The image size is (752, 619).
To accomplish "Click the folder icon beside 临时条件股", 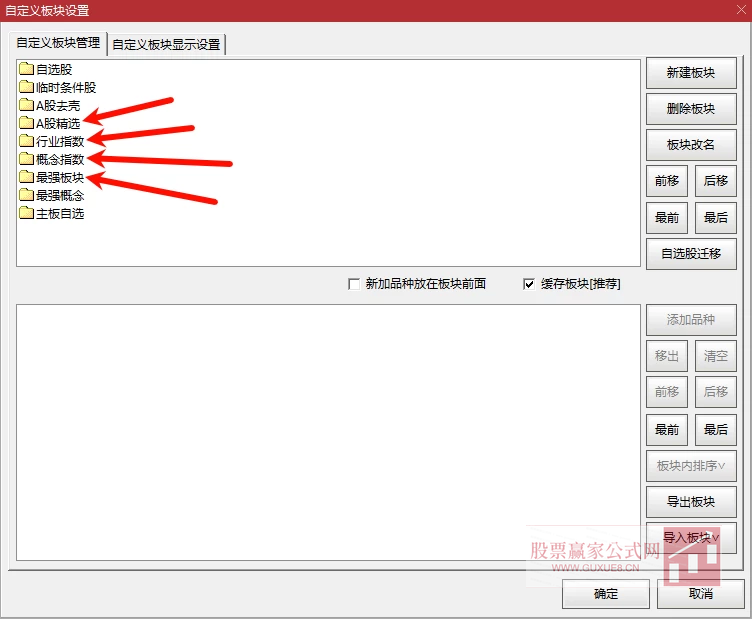I will (26, 87).
